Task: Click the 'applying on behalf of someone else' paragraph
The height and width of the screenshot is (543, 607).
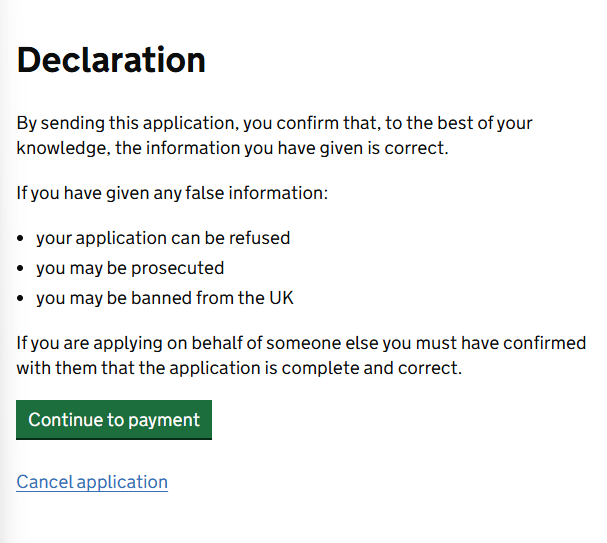Action: click(300, 355)
